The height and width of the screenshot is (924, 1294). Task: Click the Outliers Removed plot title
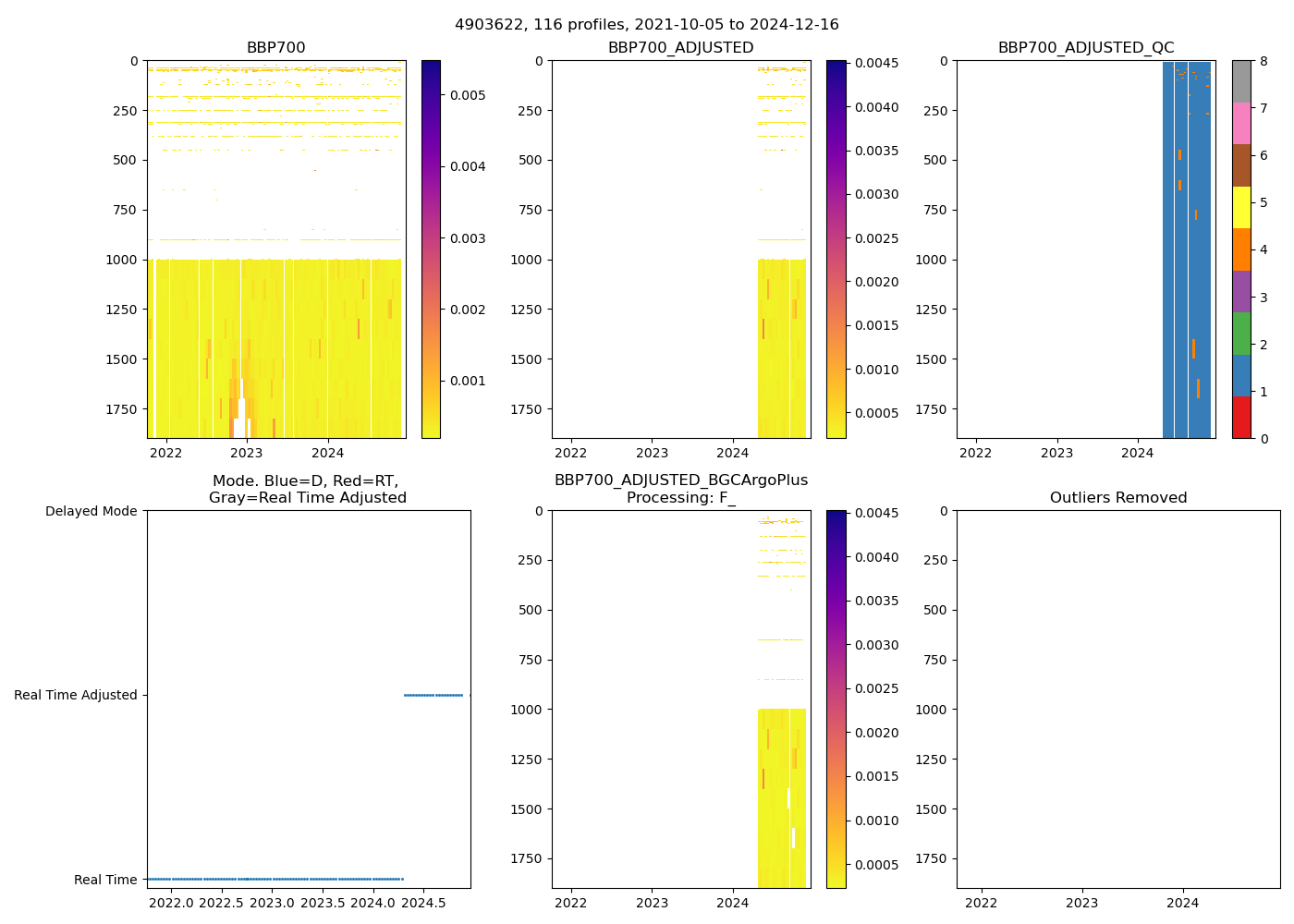(x=1117, y=498)
